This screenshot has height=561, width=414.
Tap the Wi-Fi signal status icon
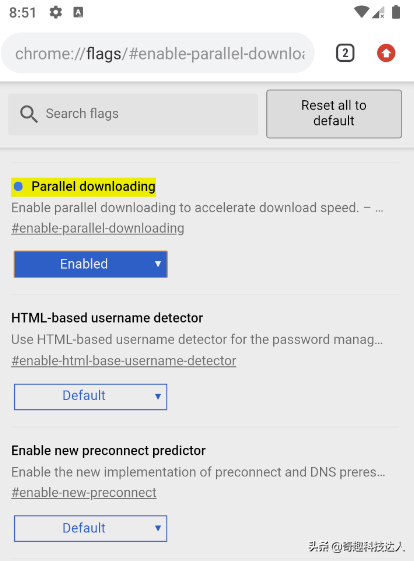pos(361,12)
